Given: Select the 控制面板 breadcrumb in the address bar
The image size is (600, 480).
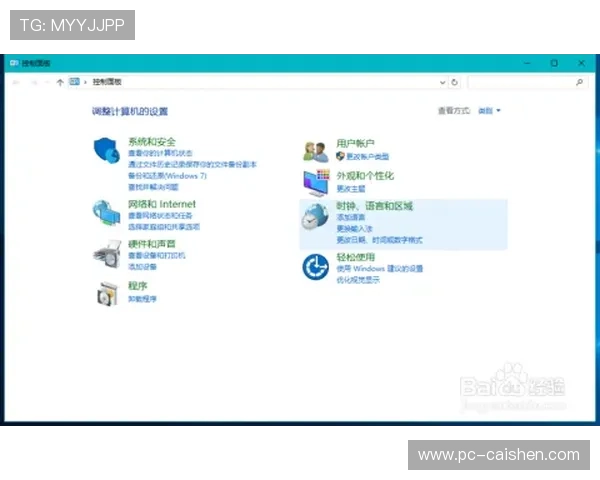Looking at the screenshot, I should [x=107, y=82].
